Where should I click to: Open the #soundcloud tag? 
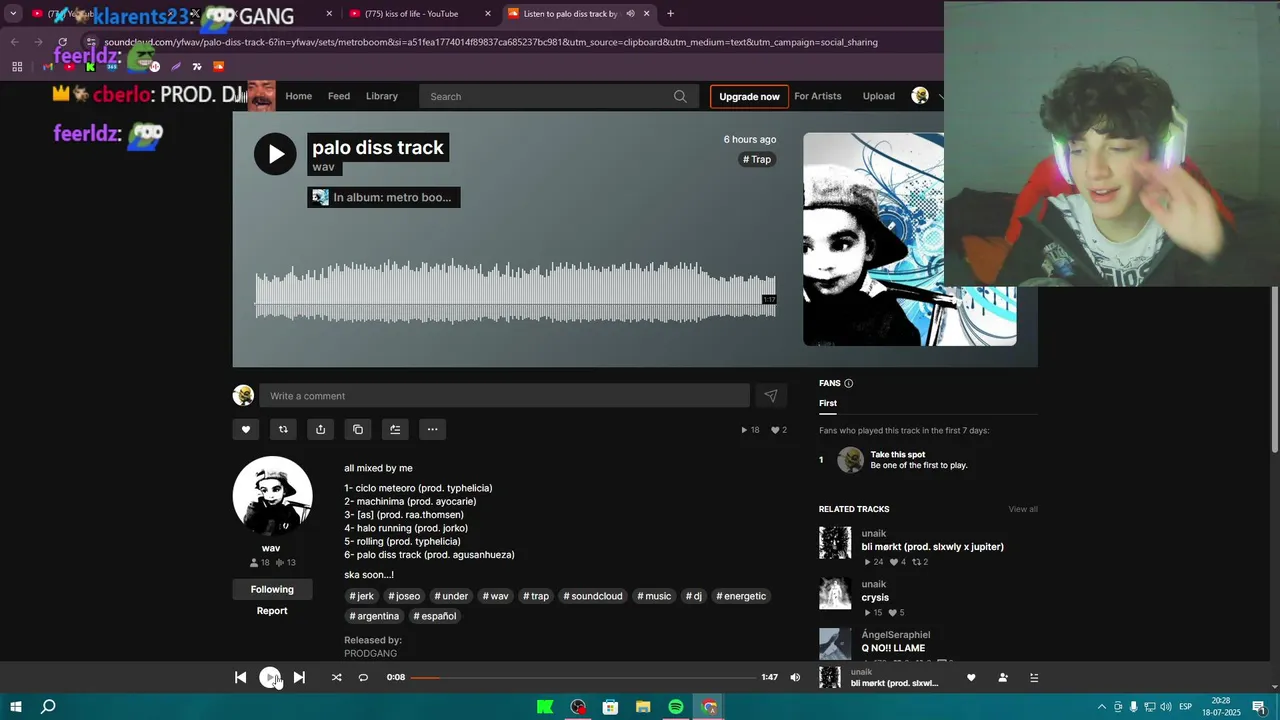pos(593,596)
